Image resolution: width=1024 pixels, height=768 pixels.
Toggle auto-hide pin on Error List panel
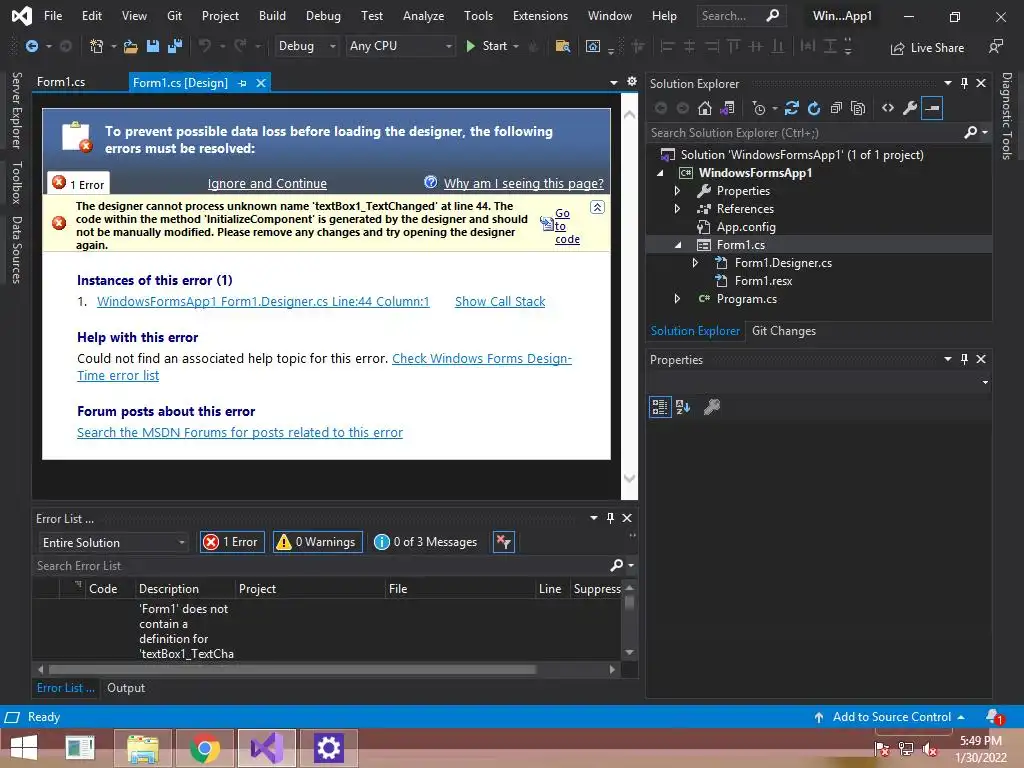pos(610,518)
